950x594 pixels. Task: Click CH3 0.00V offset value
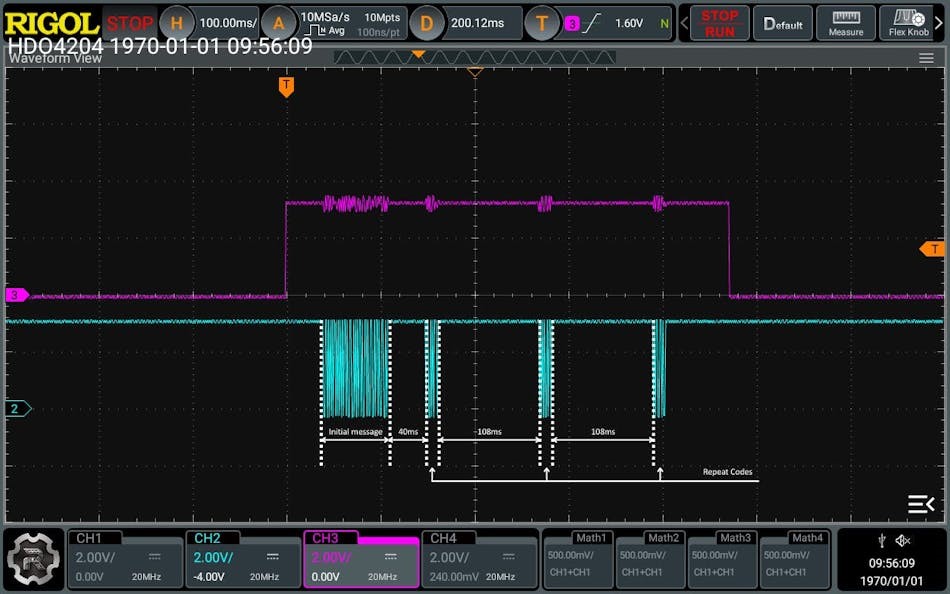tap(326, 576)
